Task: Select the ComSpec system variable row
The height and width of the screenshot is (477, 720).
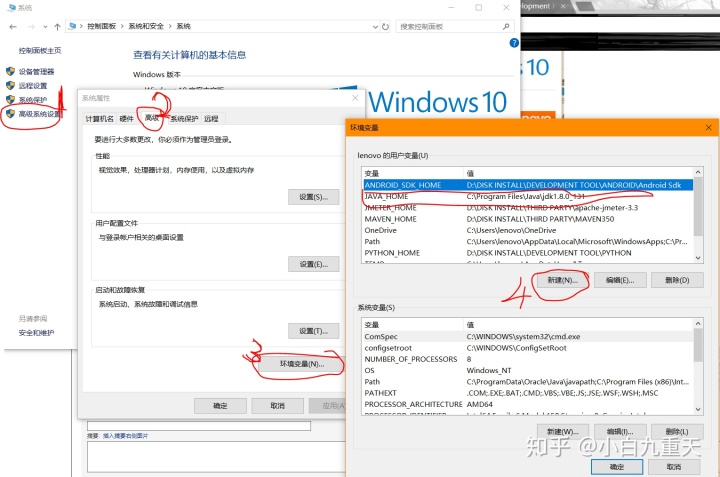Action: tap(528, 337)
